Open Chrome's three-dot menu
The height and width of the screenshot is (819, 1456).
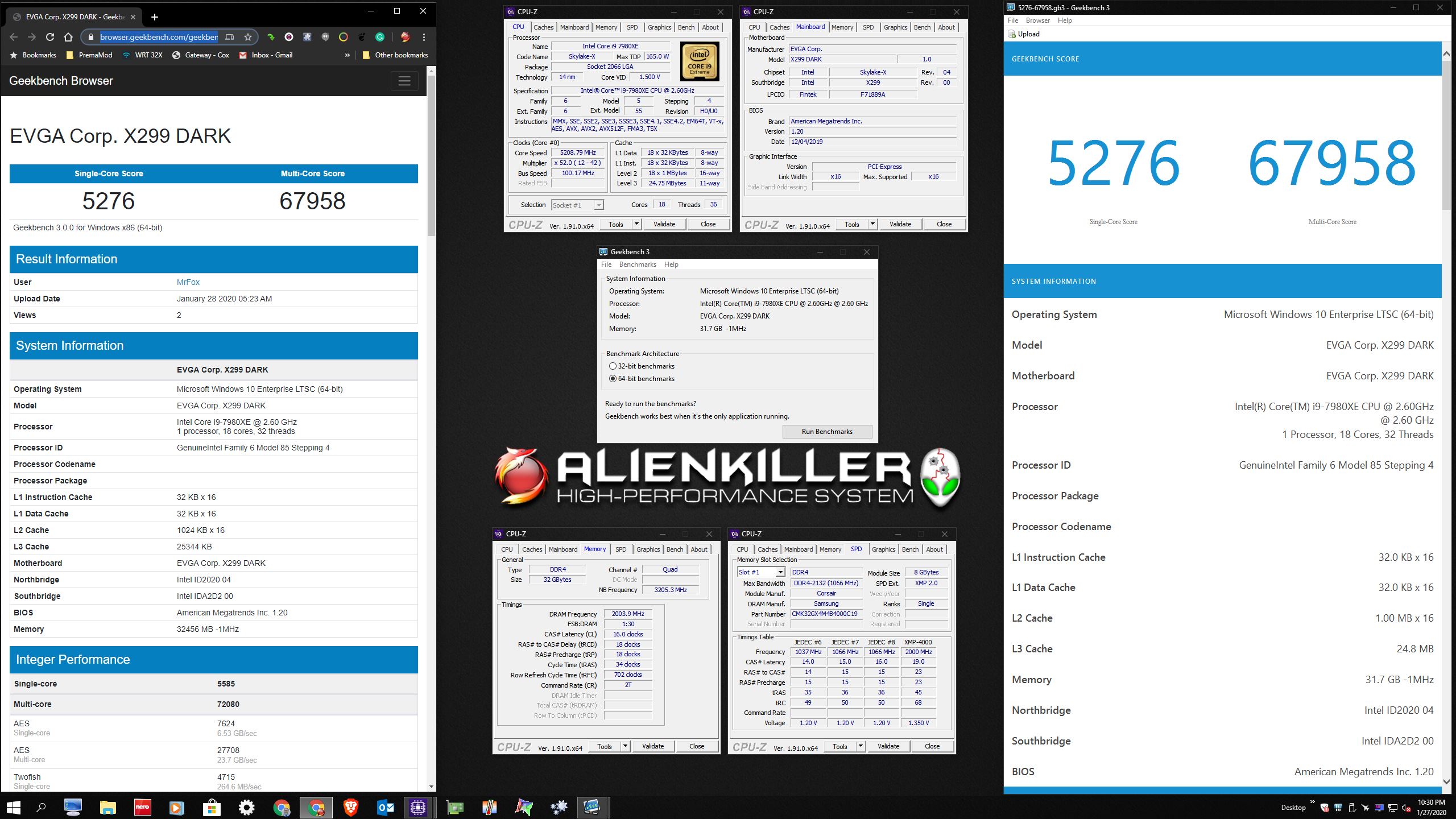tap(424, 37)
